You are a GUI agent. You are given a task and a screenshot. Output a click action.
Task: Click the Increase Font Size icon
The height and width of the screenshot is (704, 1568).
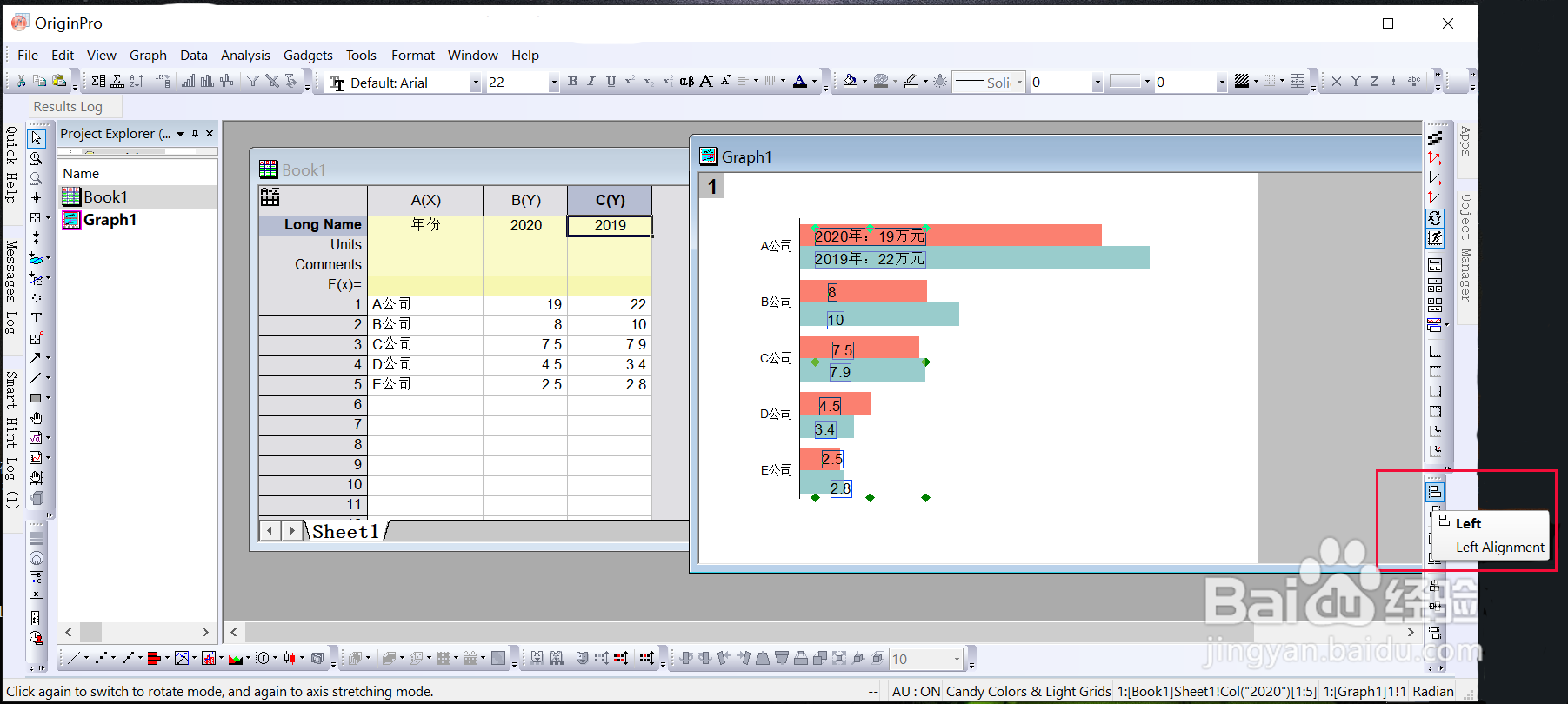(706, 81)
